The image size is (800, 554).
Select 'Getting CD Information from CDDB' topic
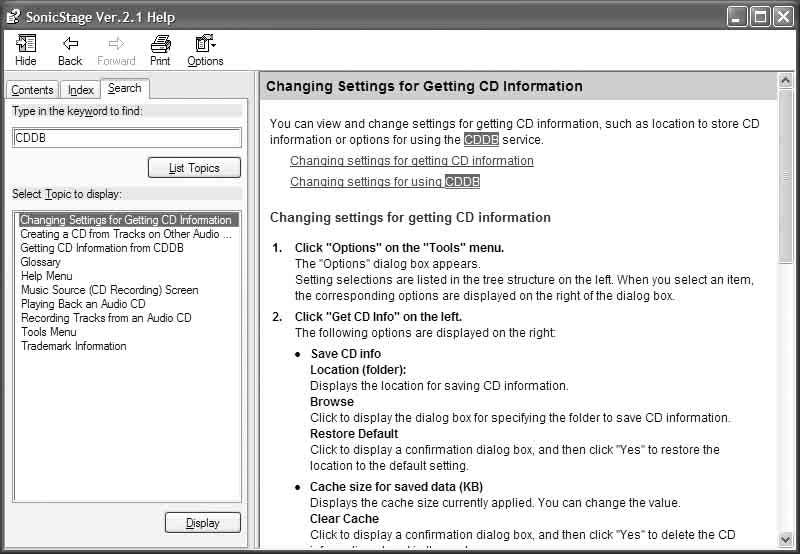tap(102, 248)
